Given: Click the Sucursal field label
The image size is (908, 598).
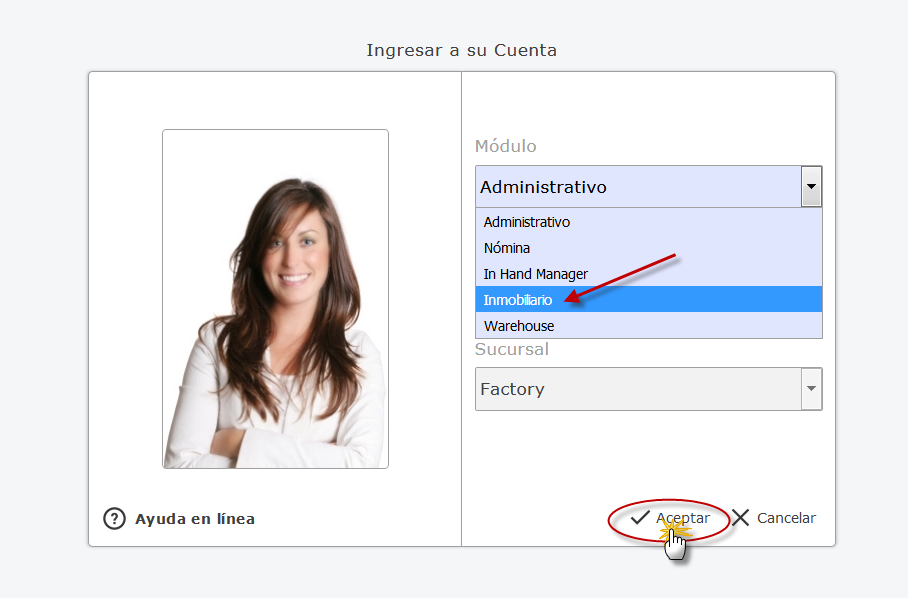Looking at the screenshot, I should coord(512,349).
